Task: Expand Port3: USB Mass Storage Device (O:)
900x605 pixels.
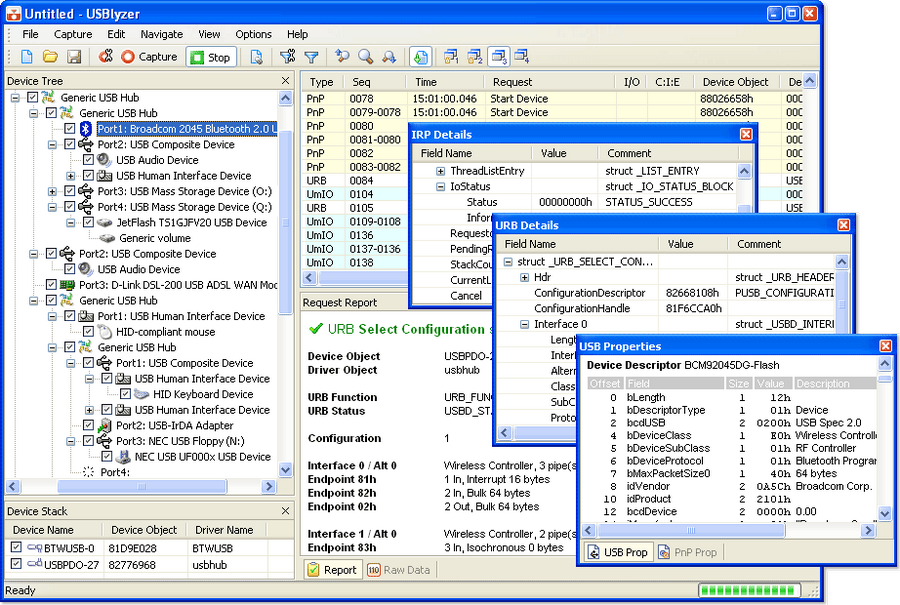Action: (52, 191)
